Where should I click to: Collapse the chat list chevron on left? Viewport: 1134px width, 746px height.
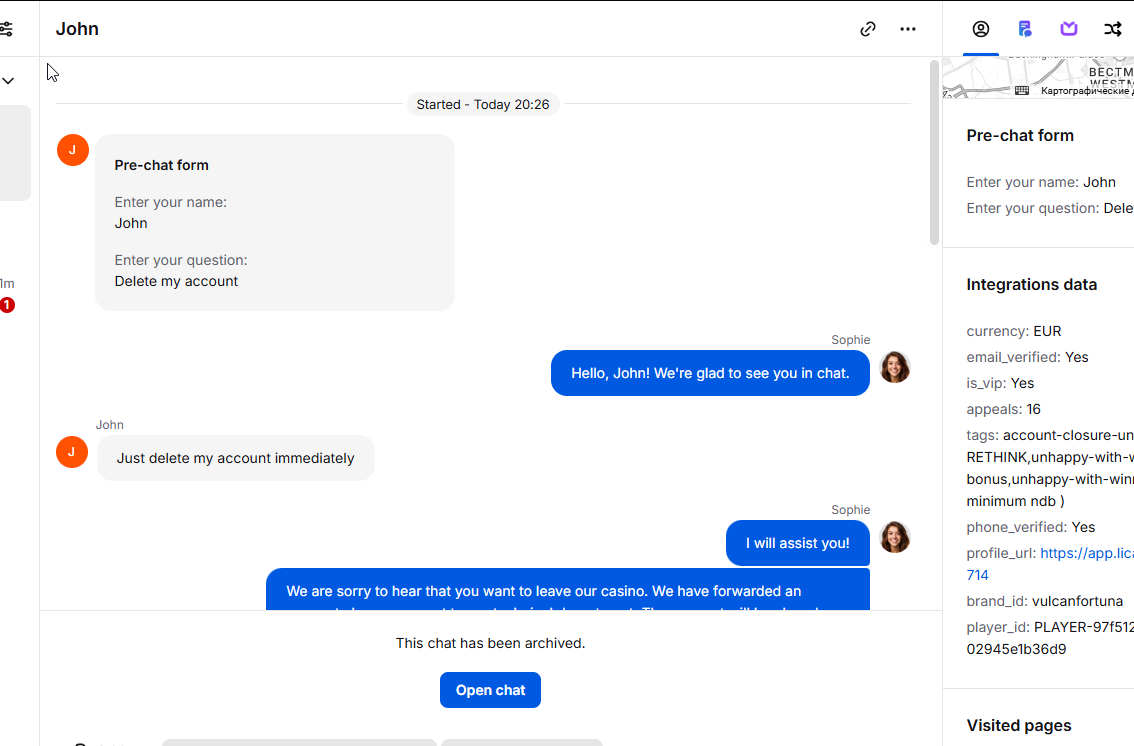8,81
